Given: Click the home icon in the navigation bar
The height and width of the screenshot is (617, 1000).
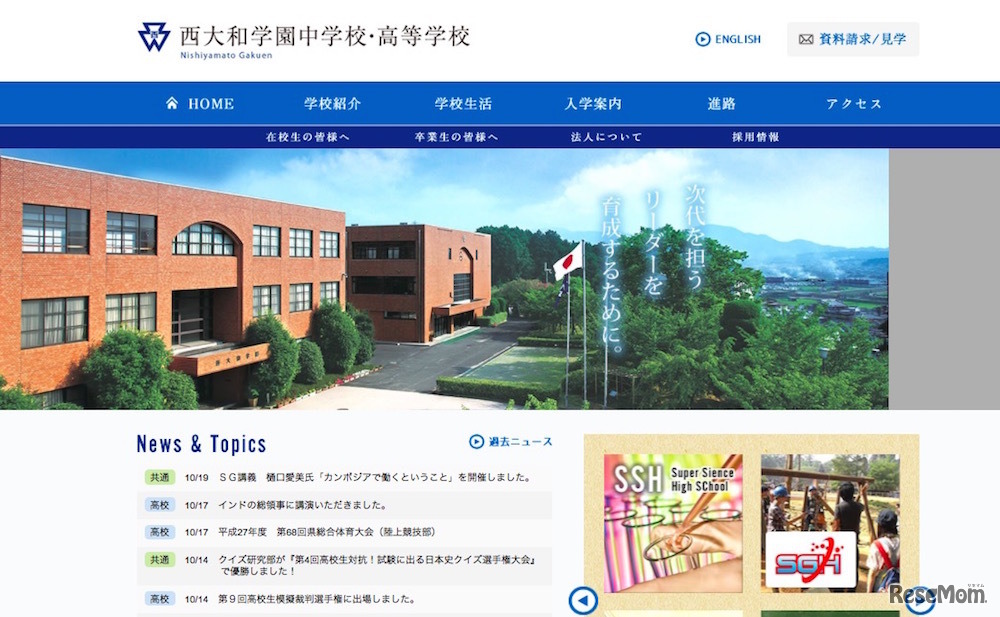Looking at the screenshot, I should tap(172, 103).
